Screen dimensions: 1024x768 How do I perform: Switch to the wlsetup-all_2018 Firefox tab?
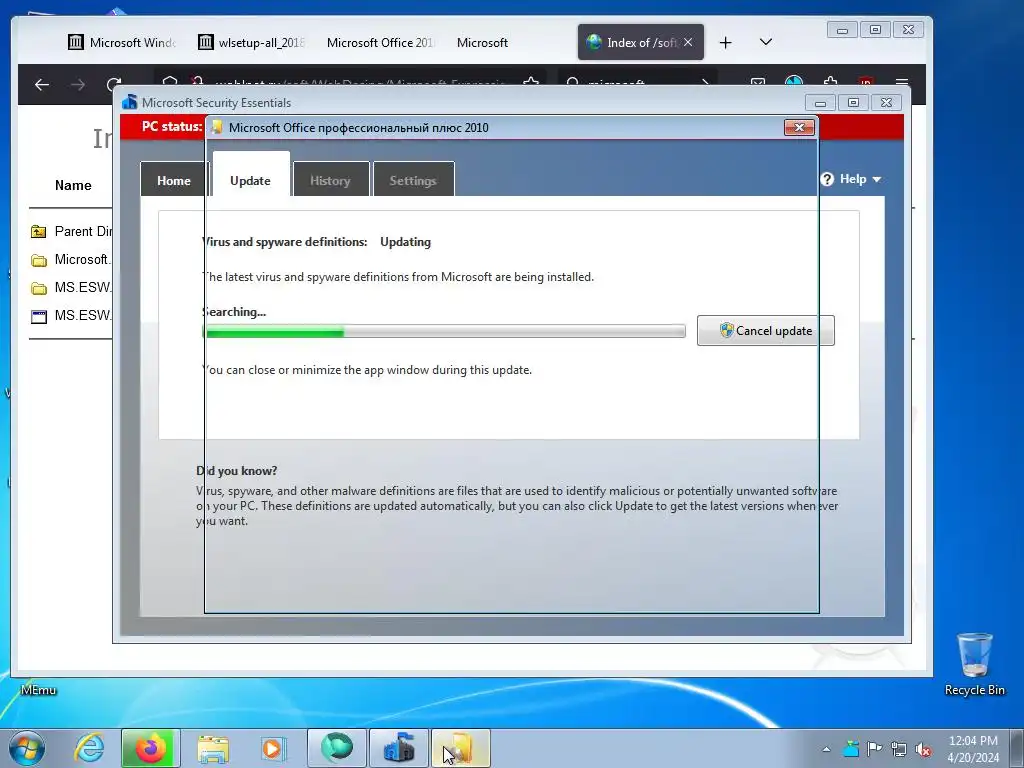pyautogui.click(x=252, y=42)
